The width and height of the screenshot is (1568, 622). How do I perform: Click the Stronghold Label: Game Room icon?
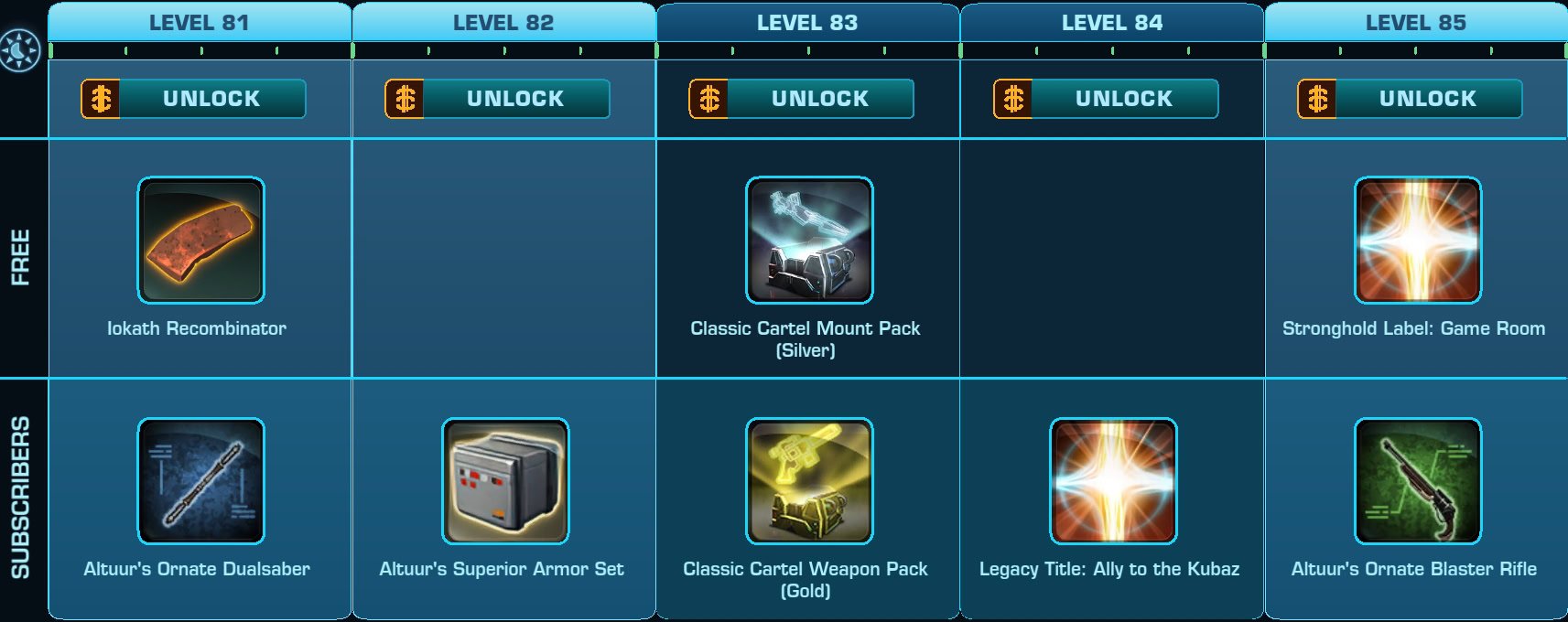click(1418, 241)
